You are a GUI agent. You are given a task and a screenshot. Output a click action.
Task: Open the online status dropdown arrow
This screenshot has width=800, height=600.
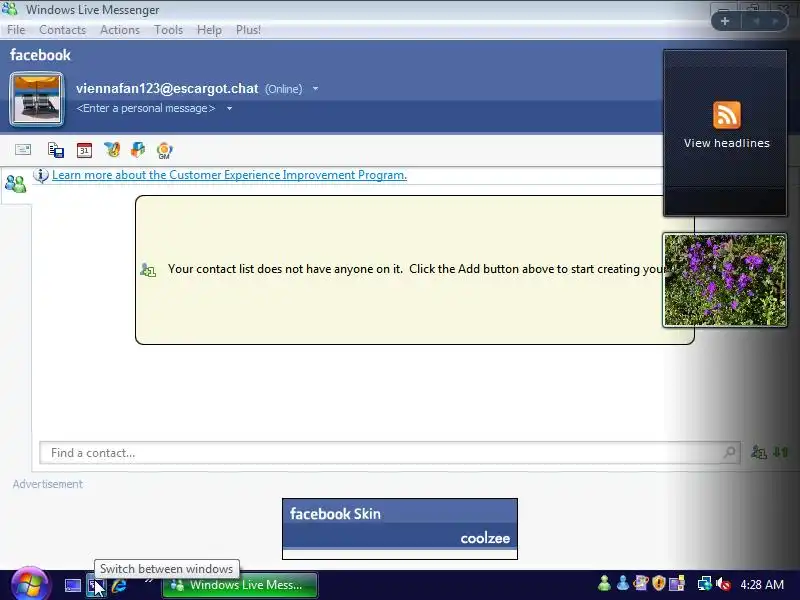[315, 89]
